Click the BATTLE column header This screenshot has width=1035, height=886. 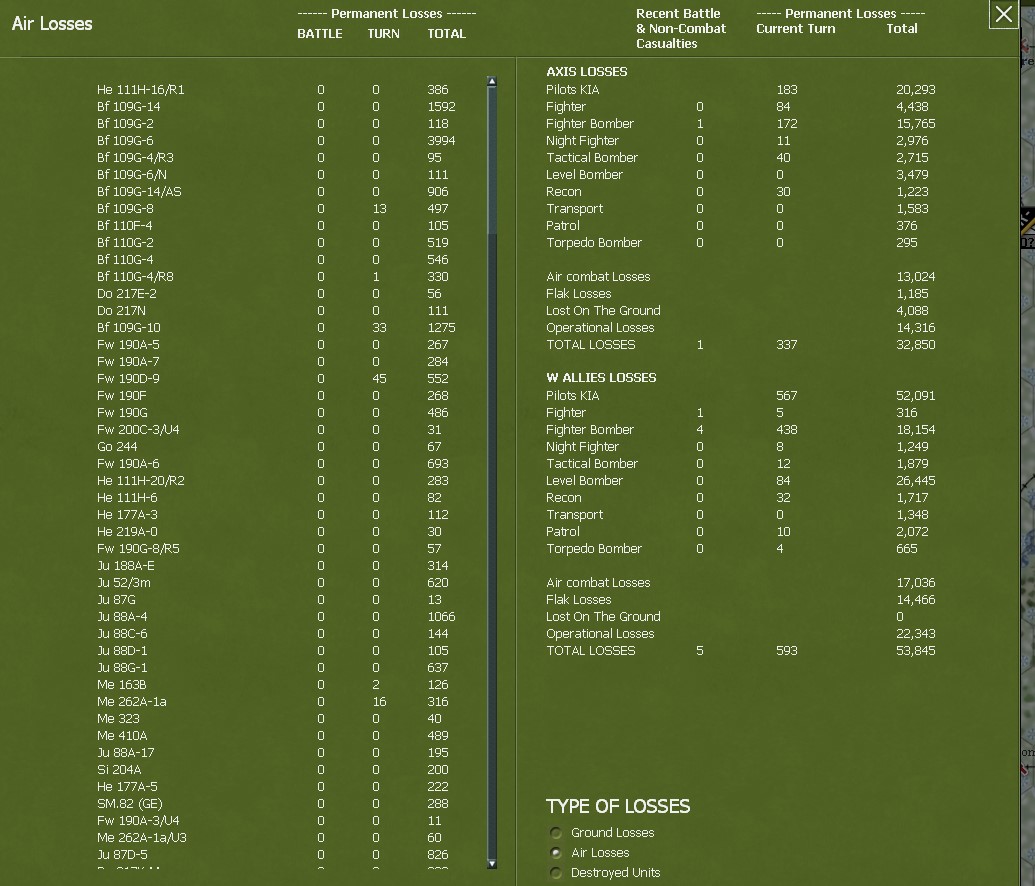319,33
